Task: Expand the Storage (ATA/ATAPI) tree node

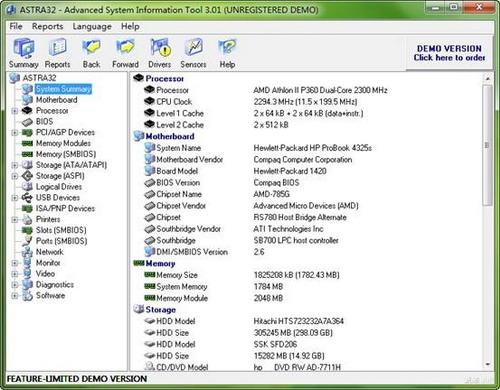Action: point(15,165)
